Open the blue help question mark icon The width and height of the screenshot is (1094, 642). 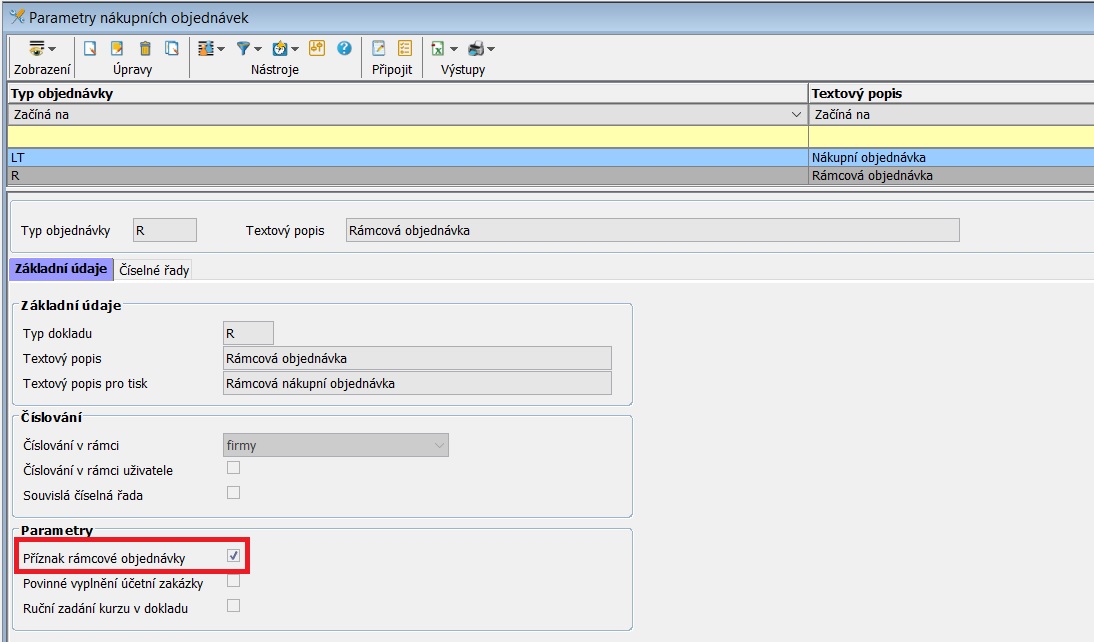[x=344, y=48]
